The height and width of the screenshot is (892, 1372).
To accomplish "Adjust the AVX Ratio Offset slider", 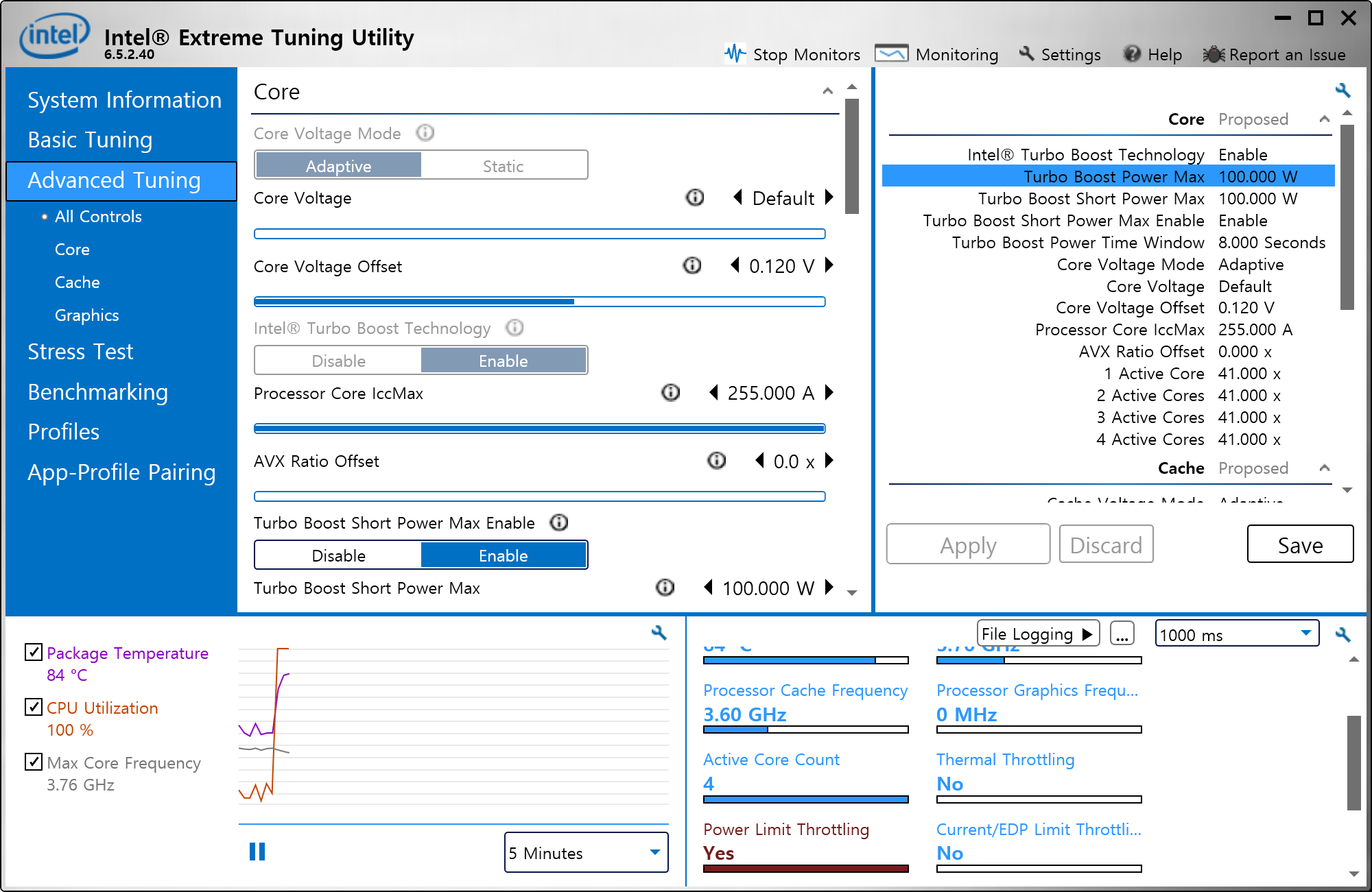I will coord(540,496).
